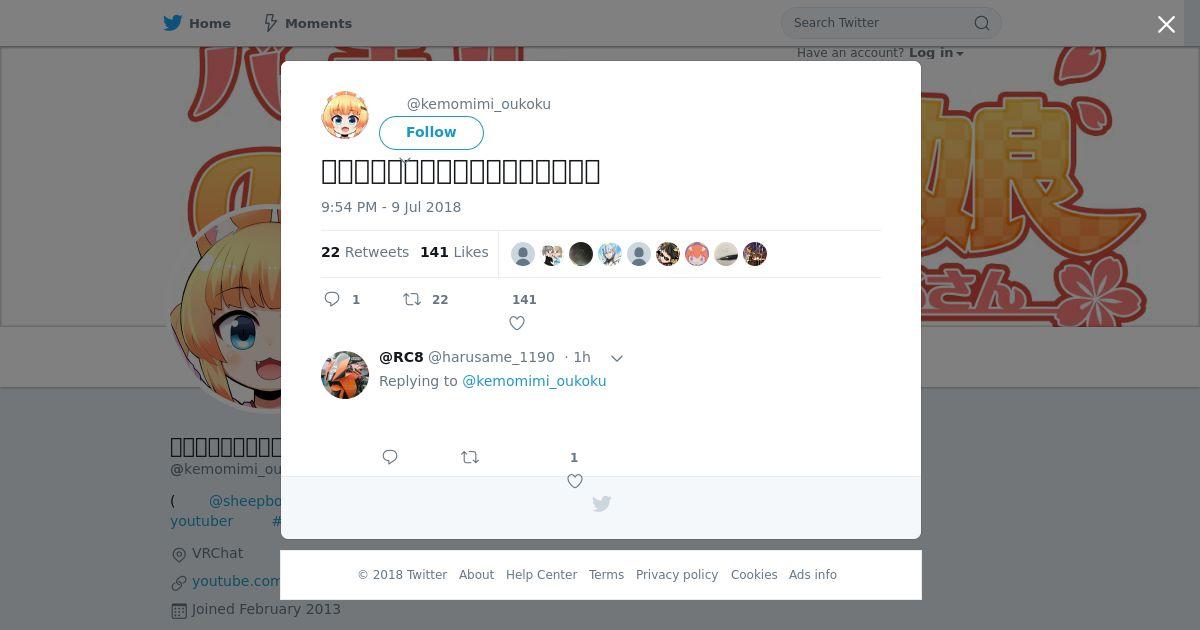Like the reply from @RC8
Image resolution: width=1200 pixels, height=630 pixels.
[x=575, y=481]
